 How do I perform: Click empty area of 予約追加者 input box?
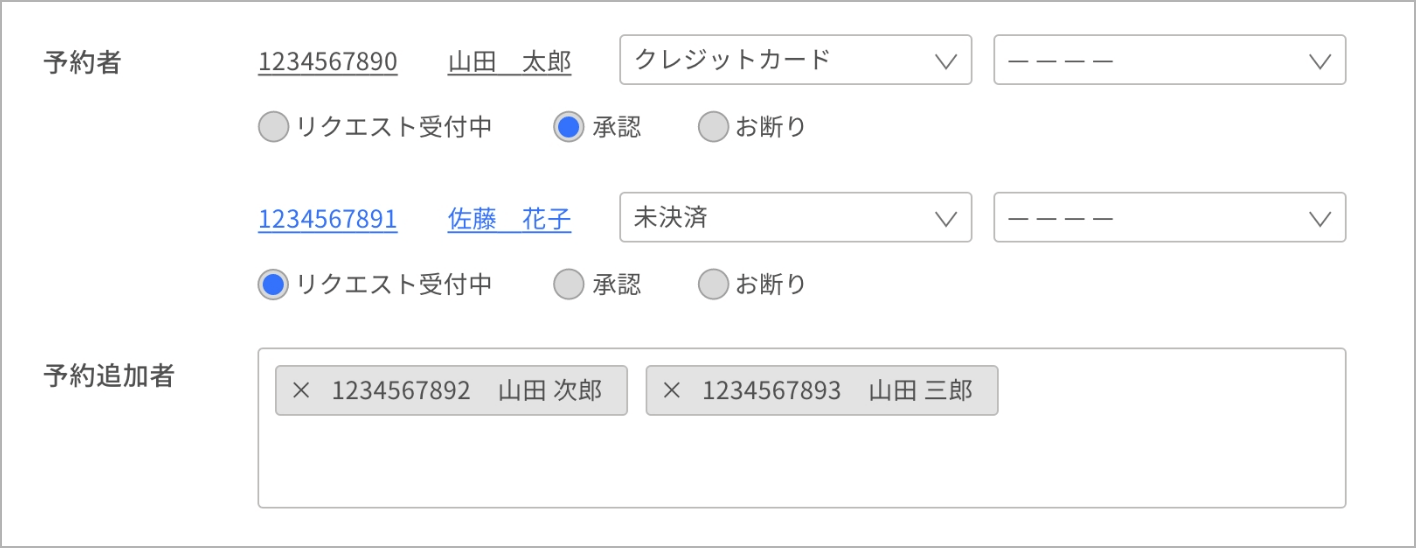(x=800, y=465)
